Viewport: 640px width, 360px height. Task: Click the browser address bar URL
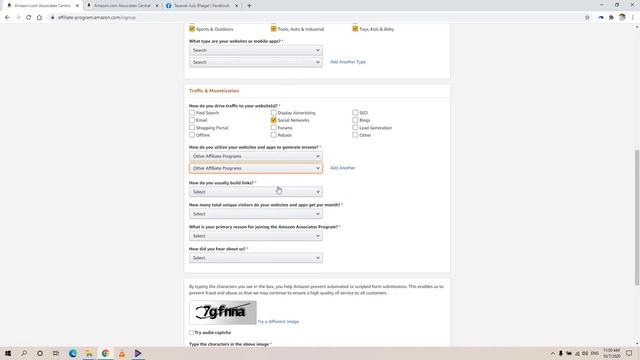pos(97,18)
